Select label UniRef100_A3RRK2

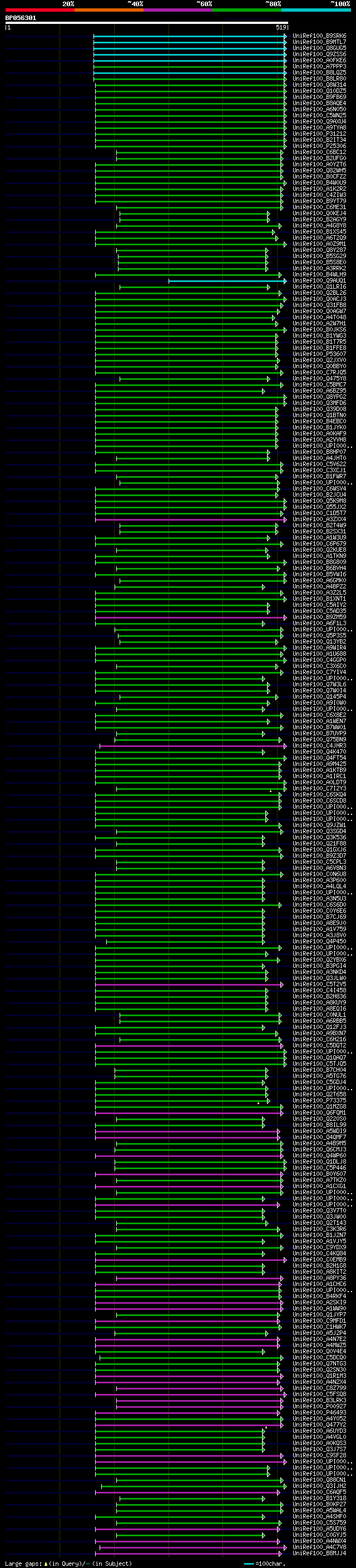point(319,269)
